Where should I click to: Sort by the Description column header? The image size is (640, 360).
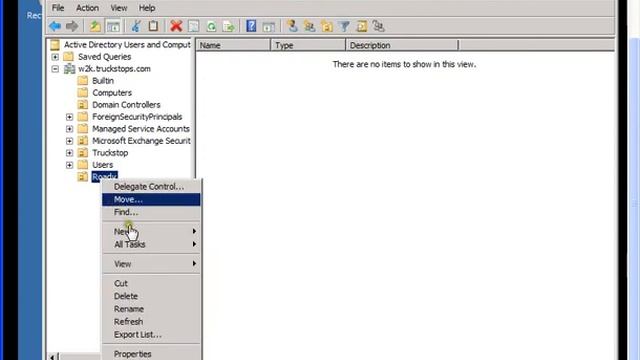pos(402,45)
